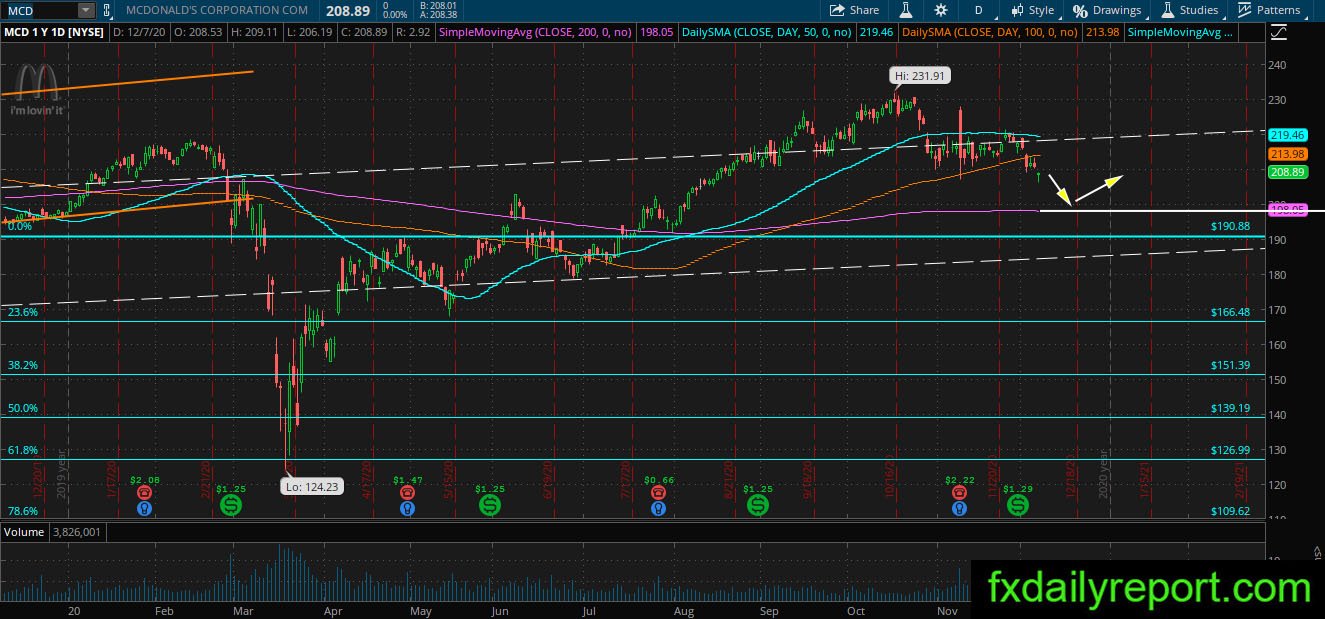Click the Hi: 231.91 price bubble

pyautogui.click(x=920, y=75)
